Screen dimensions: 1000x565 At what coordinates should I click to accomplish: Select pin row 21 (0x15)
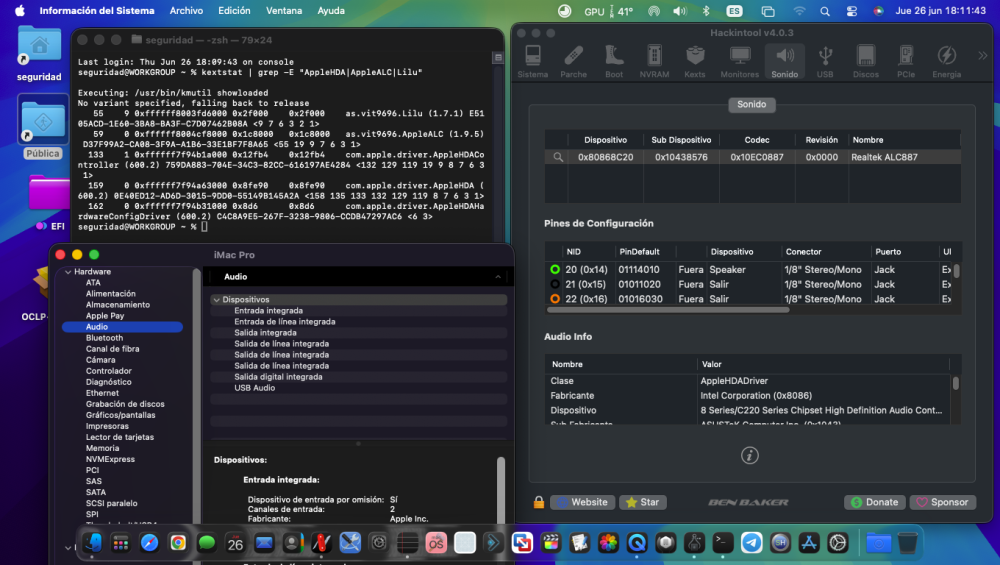pyautogui.click(x=749, y=284)
